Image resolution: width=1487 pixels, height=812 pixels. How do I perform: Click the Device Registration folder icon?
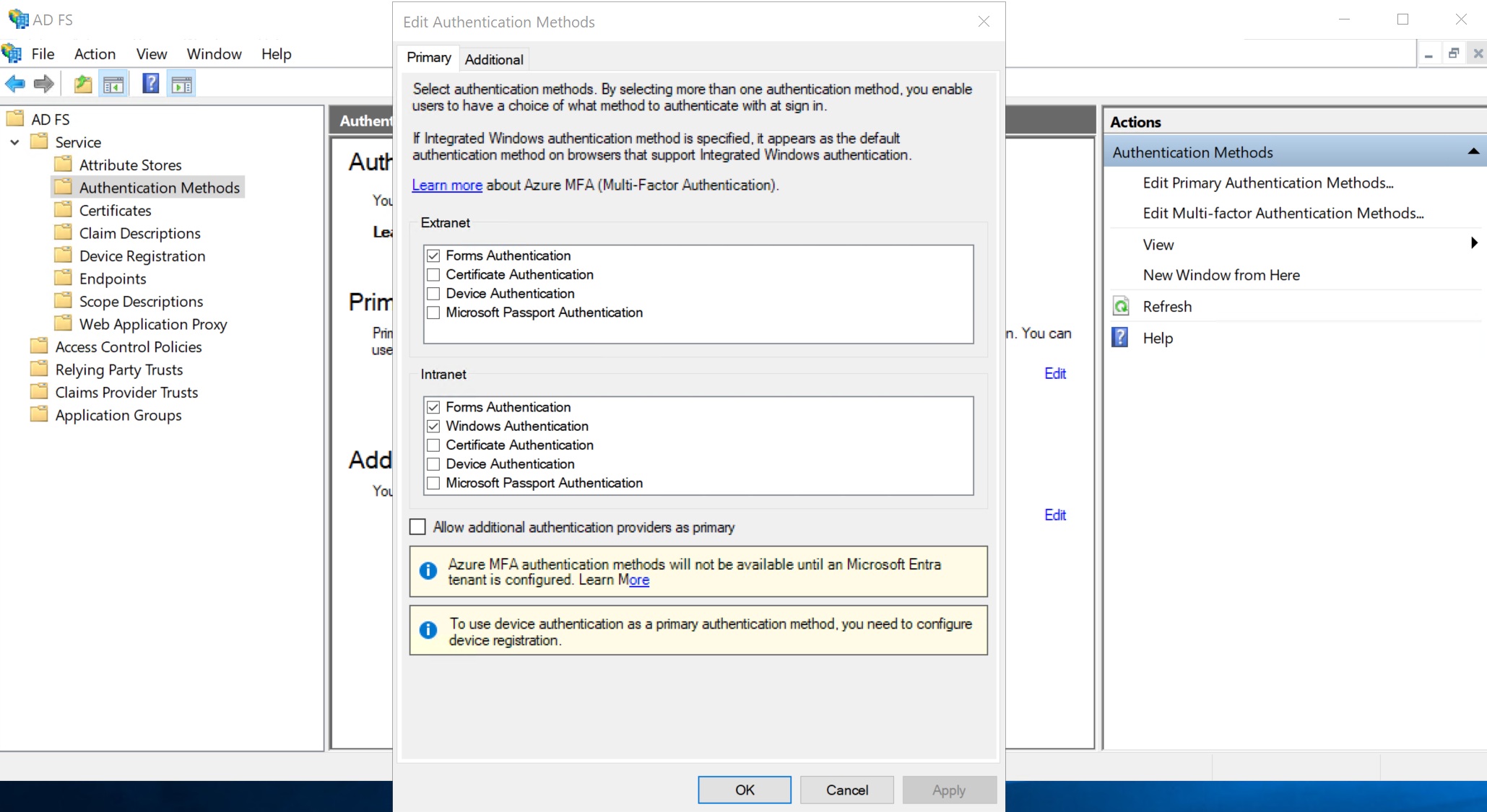pos(64,255)
